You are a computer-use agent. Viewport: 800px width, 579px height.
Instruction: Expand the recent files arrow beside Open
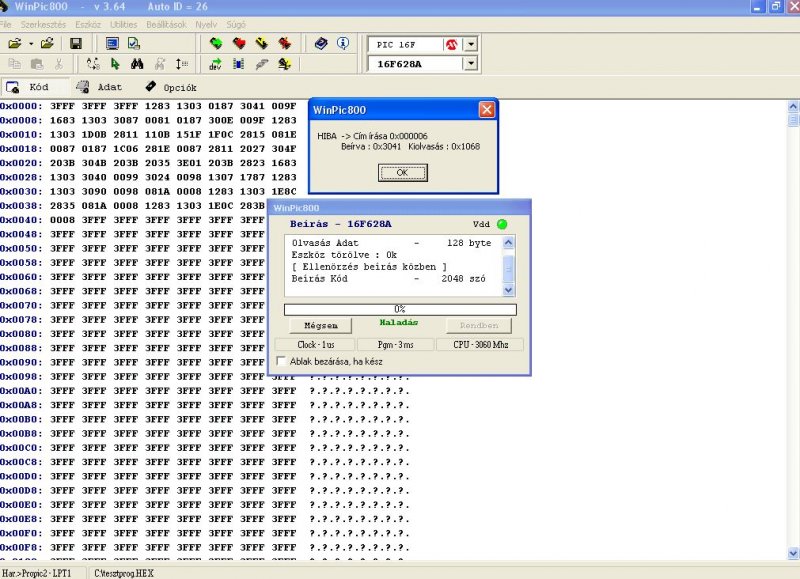[x=31, y=44]
